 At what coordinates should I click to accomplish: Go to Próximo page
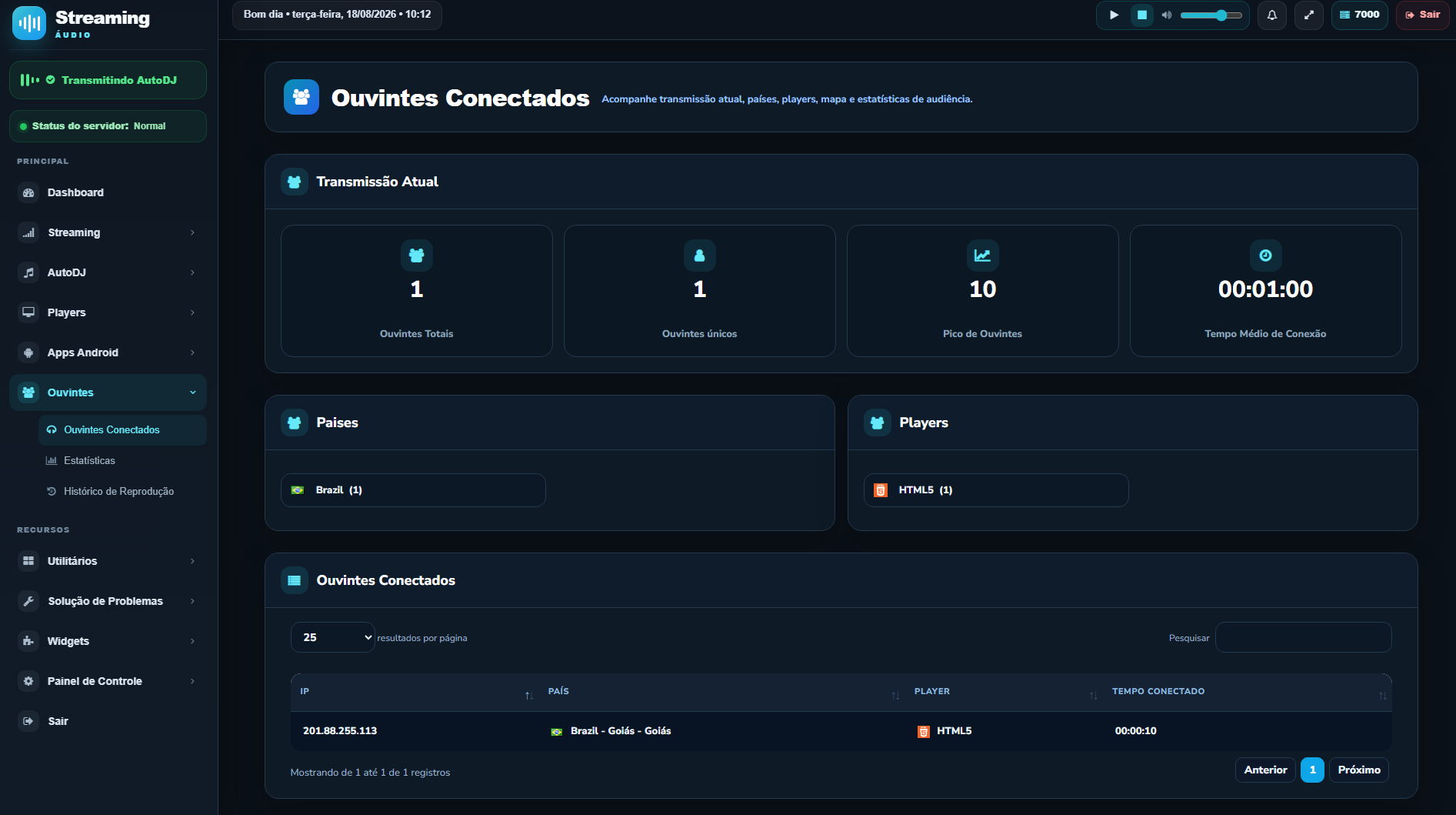click(1359, 770)
